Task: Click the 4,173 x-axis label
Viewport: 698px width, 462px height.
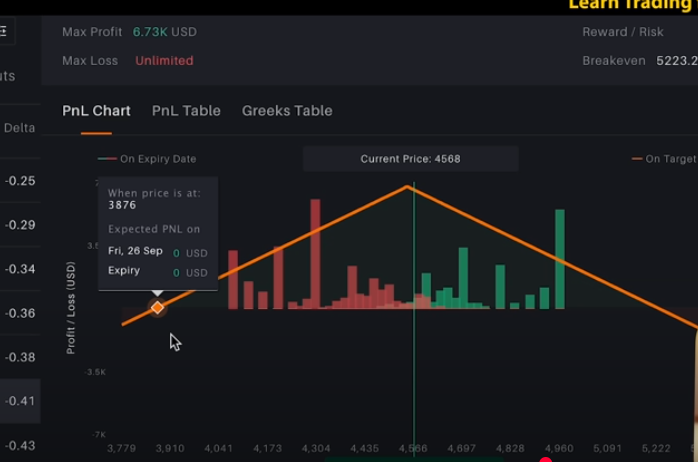Action: (267, 448)
